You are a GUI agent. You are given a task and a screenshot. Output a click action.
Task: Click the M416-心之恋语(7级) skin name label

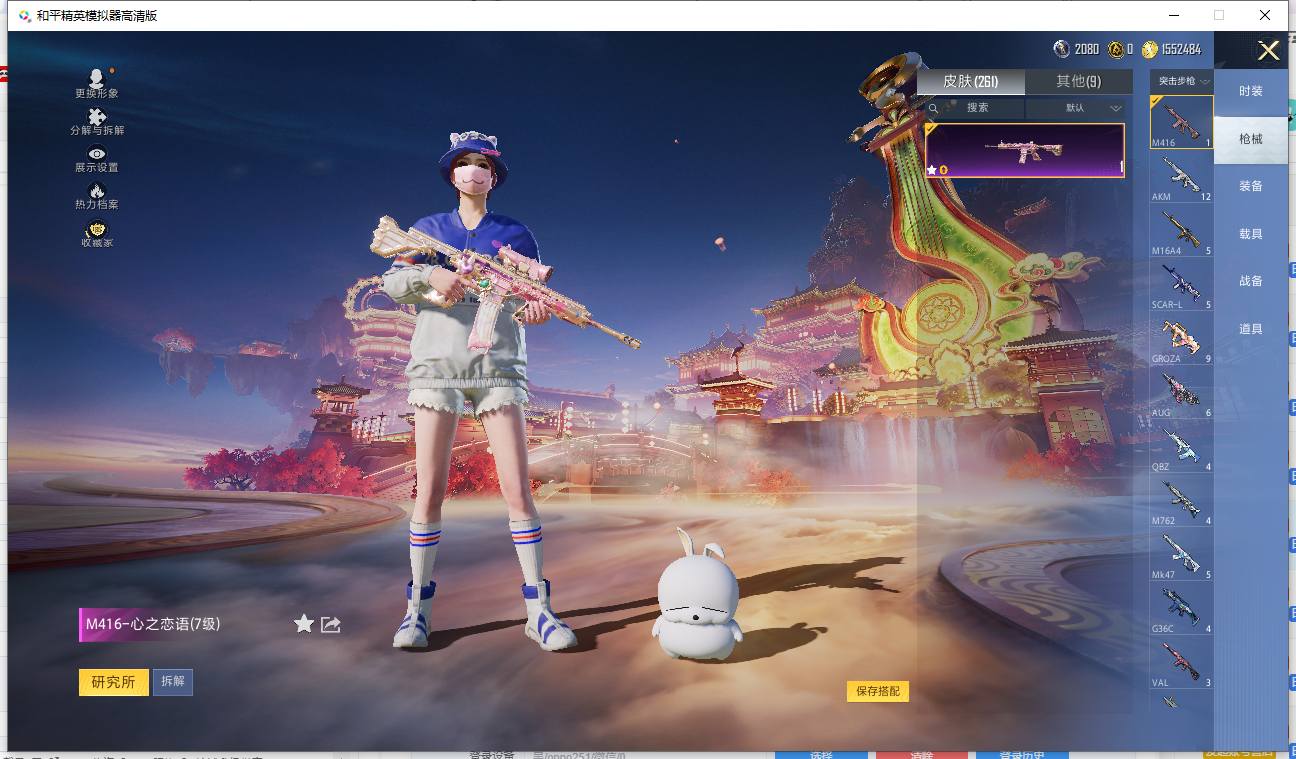pyautogui.click(x=153, y=624)
